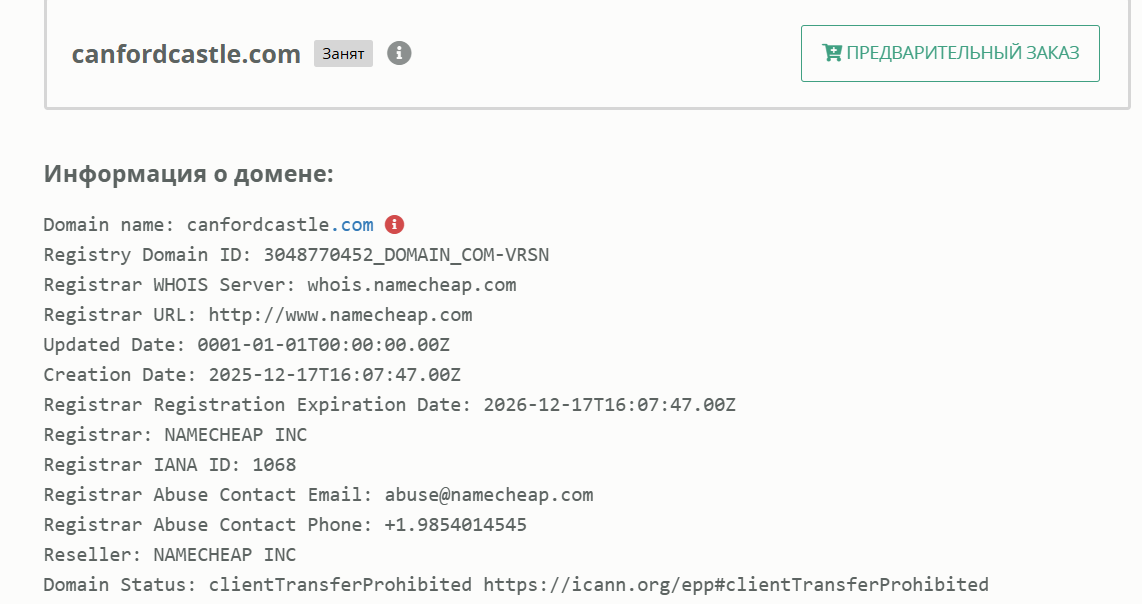Screen dimensions: 1142x604
Task: Click the http://www.namecheap.com registrar URL
Action: click(340, 315)
